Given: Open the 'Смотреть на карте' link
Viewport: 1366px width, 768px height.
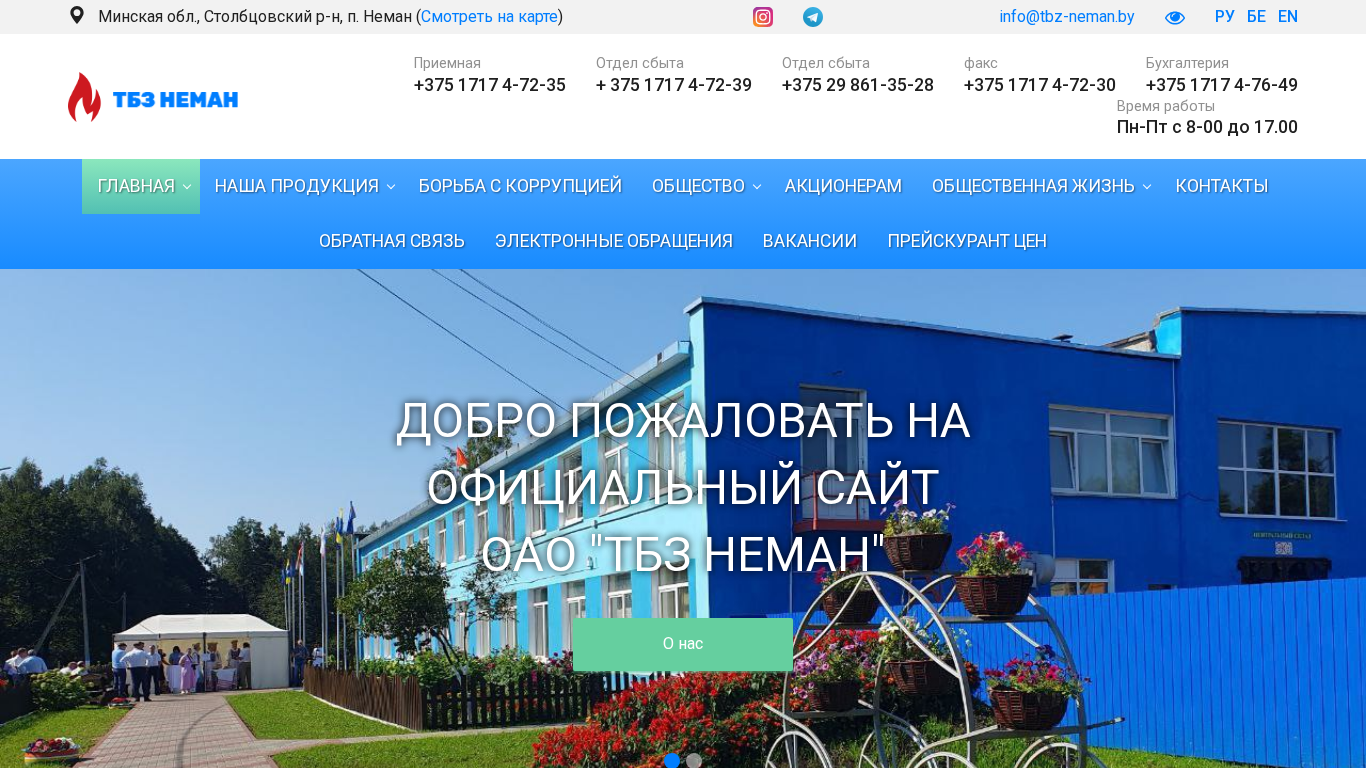Looking at the screenshot, I should click(489, 17).
